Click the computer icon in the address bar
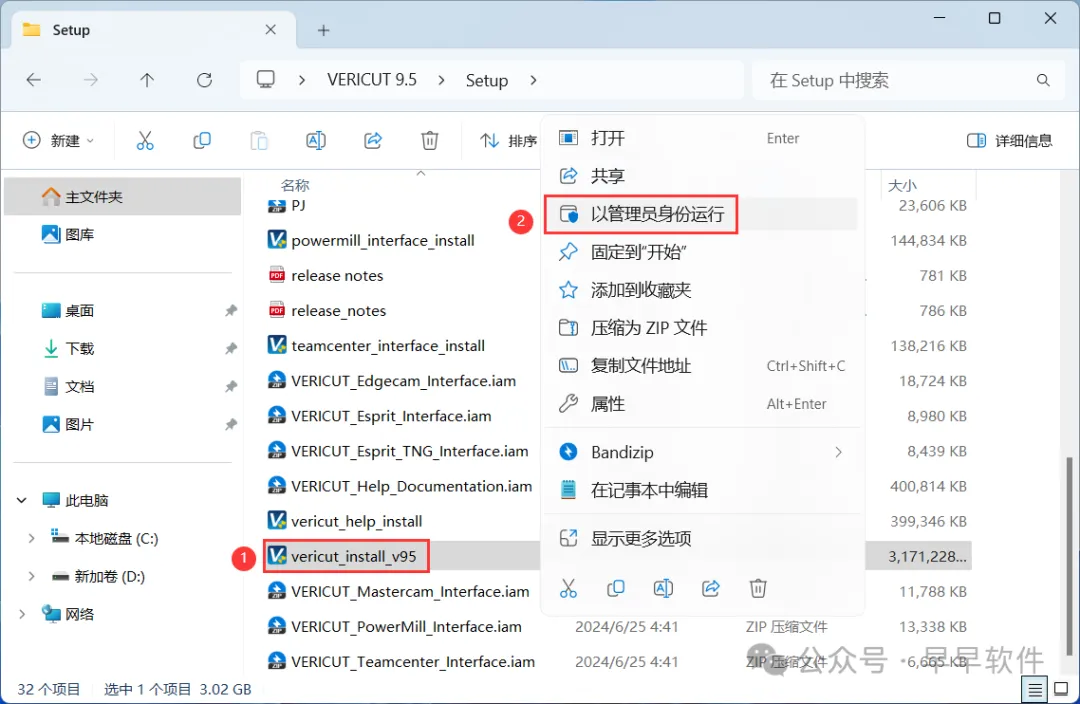This screenshot has height=704, width=1080. 265,80
